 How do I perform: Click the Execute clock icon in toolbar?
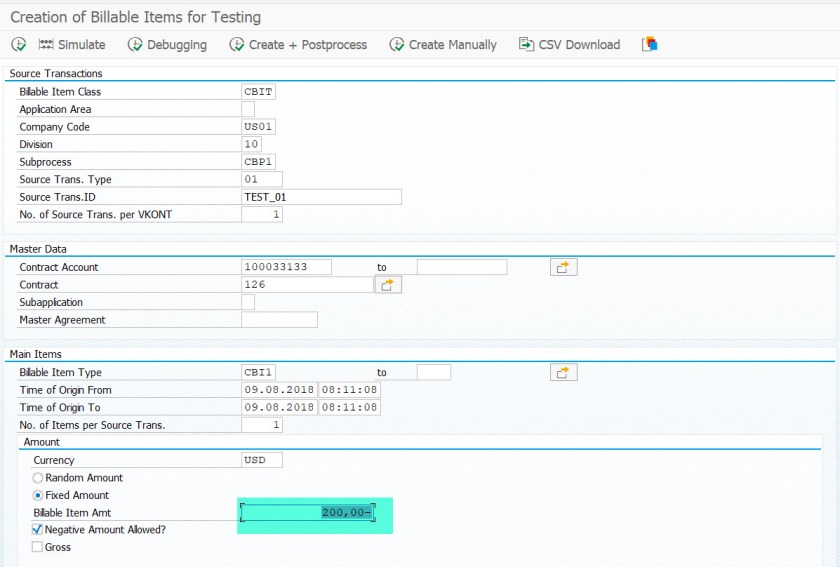[18, 44]
